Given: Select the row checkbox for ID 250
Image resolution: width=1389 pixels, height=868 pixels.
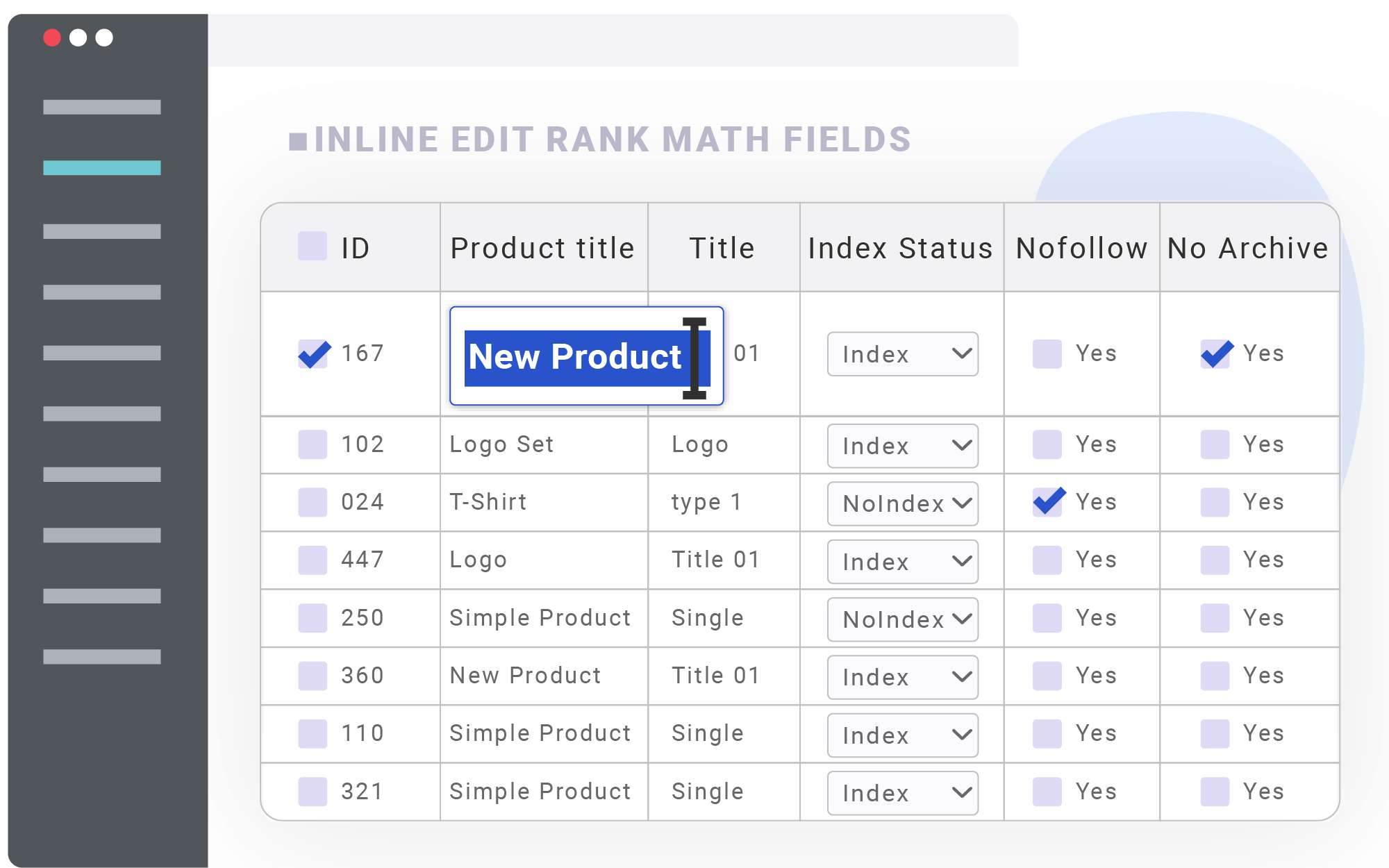Looking at the screenshot, I should (313, 618).
